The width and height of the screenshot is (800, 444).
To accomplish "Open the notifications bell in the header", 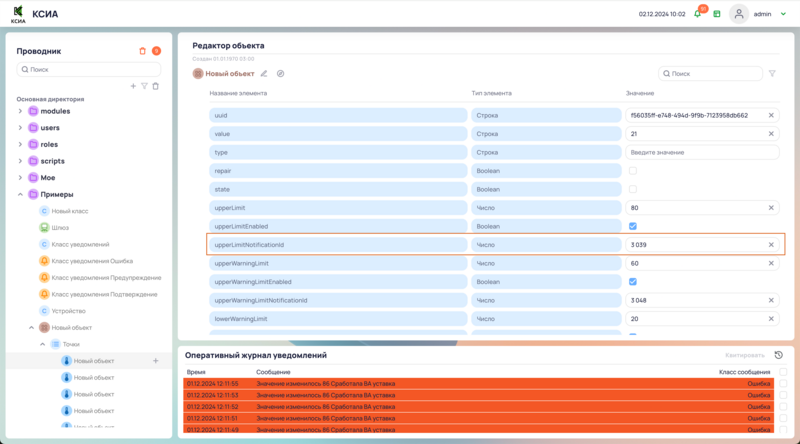I will 697,14.
